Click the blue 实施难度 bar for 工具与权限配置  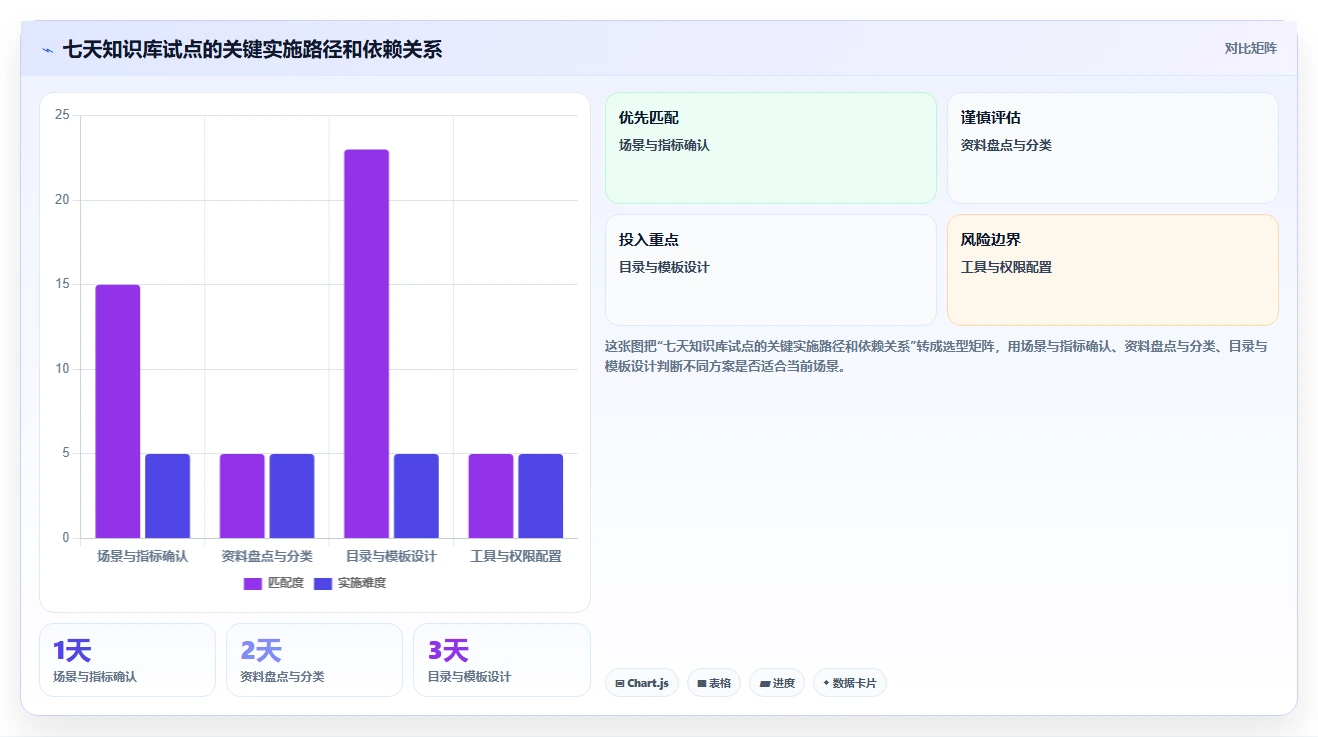tap(540, 496)
